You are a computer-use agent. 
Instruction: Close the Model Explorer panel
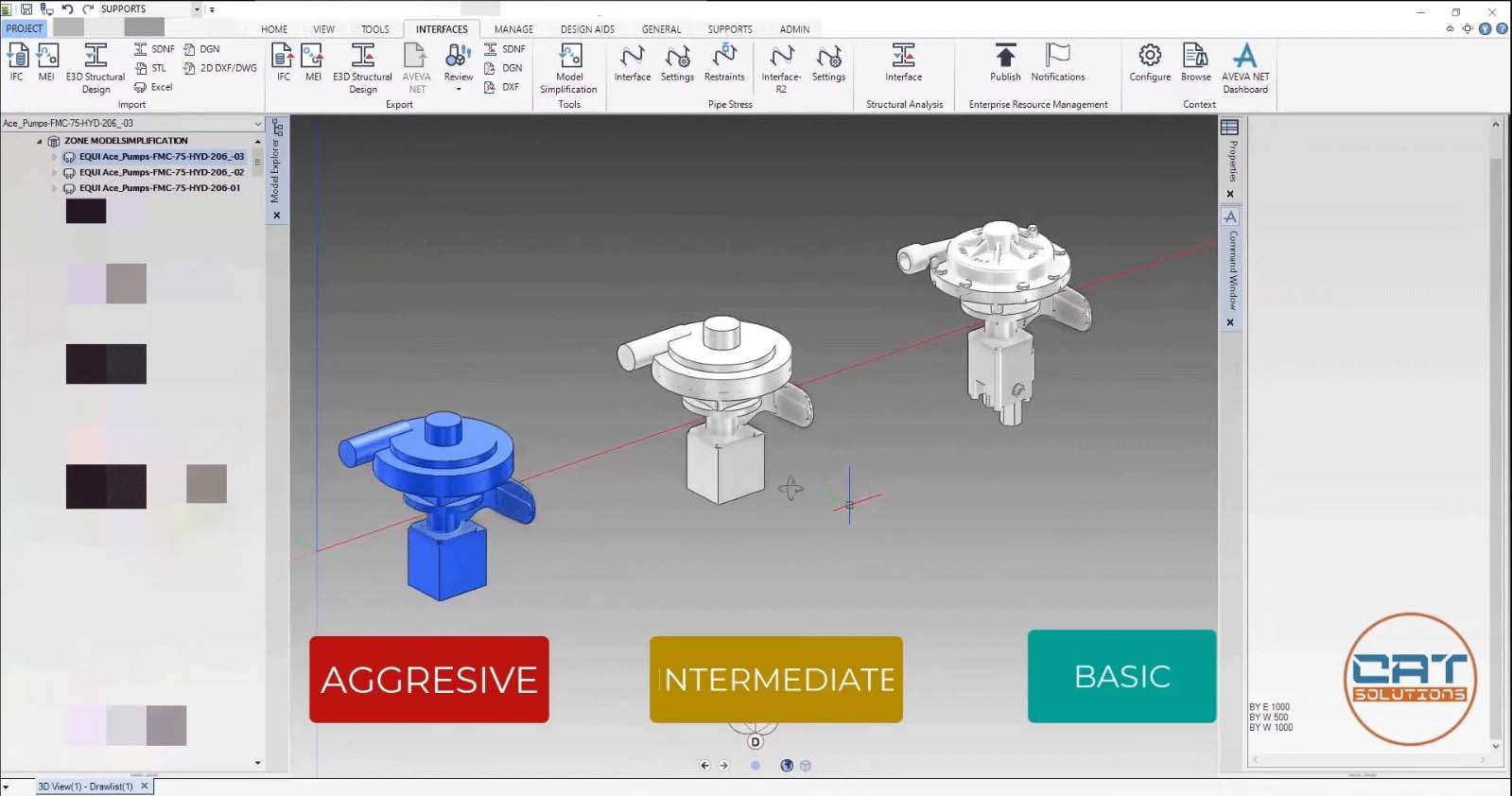[276, 216]
